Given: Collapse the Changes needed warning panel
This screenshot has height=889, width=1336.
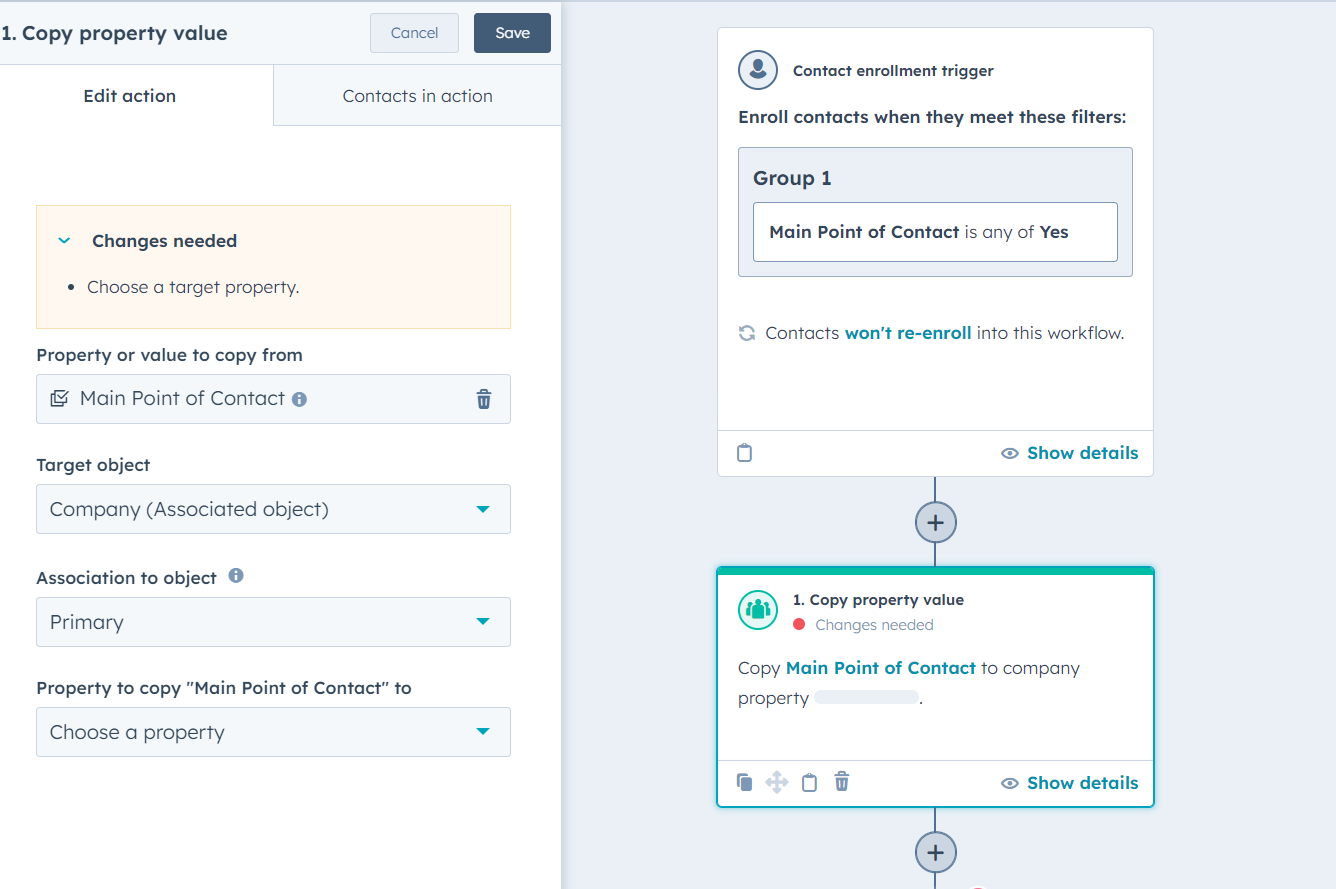Looking at the screenshot, I should (64, 240).
